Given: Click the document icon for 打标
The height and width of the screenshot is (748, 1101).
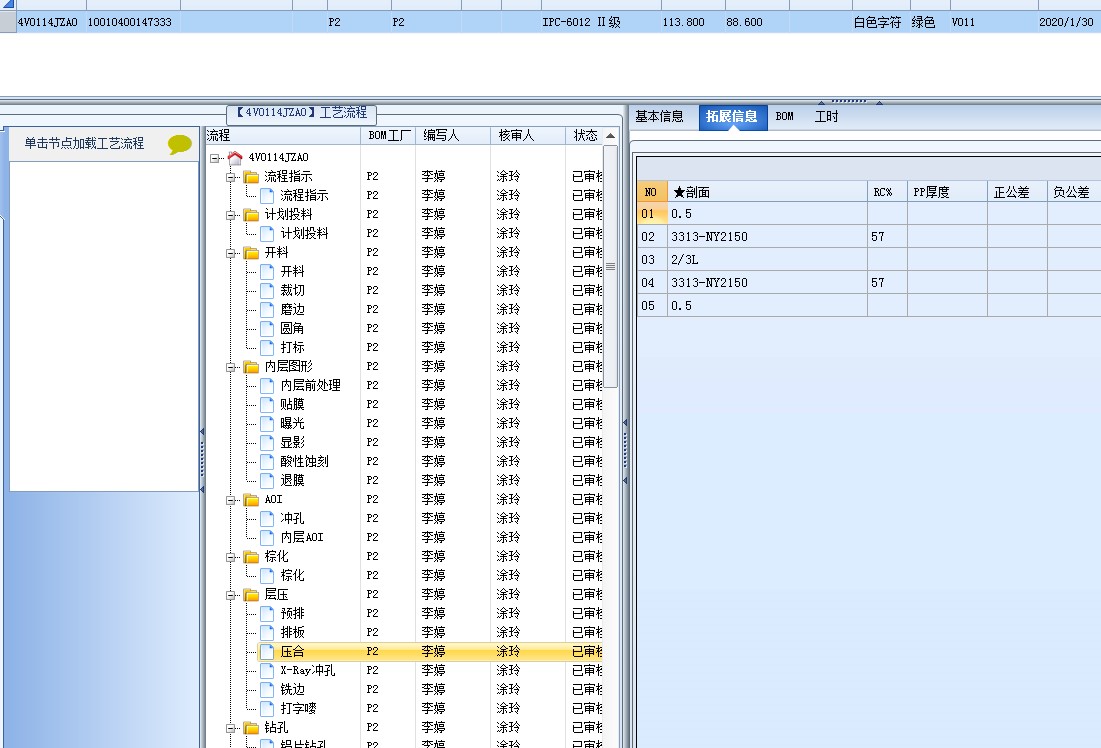Looking at the screenshot, I should pos(267,348).
